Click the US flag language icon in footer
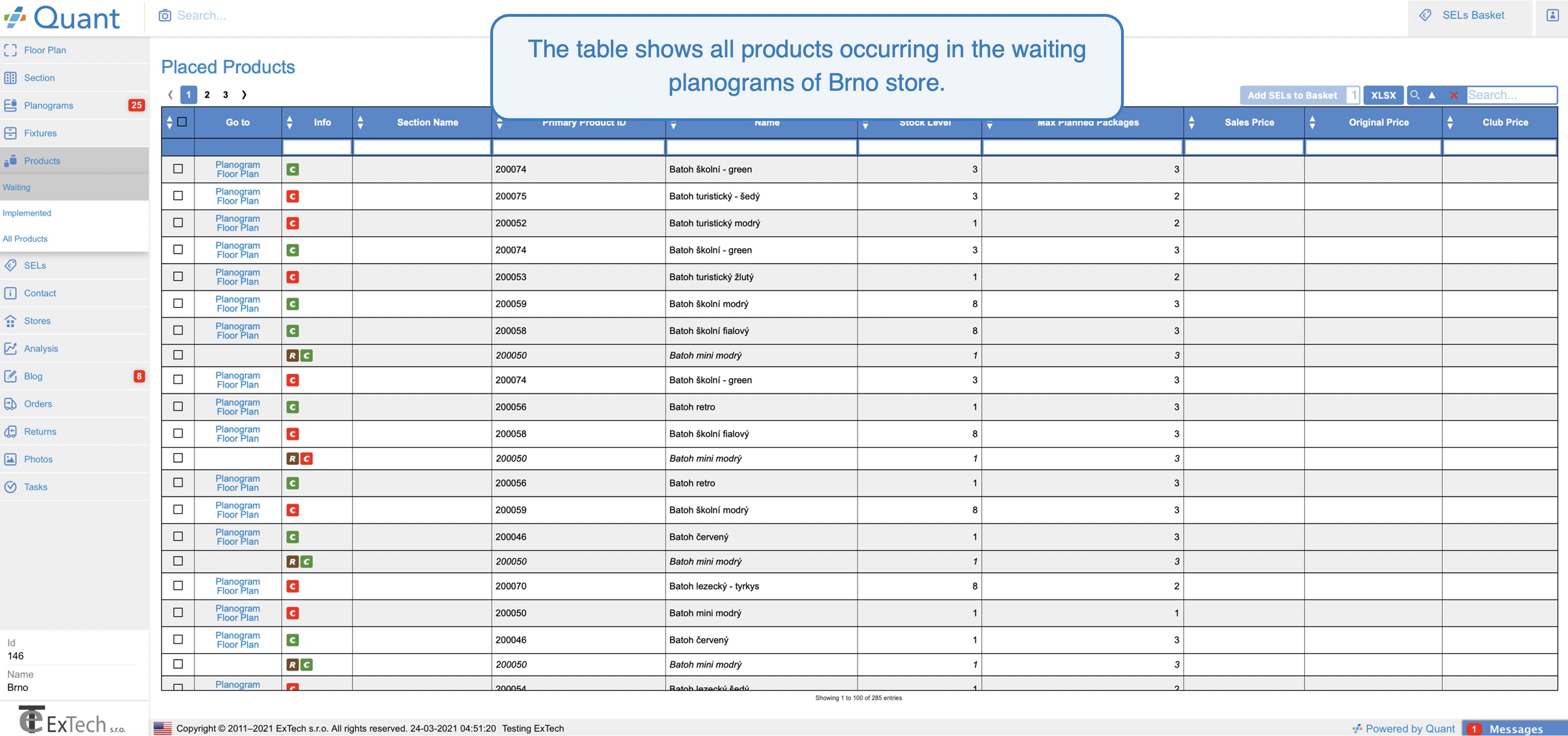 pyautogui.click(x=162, y=728)
